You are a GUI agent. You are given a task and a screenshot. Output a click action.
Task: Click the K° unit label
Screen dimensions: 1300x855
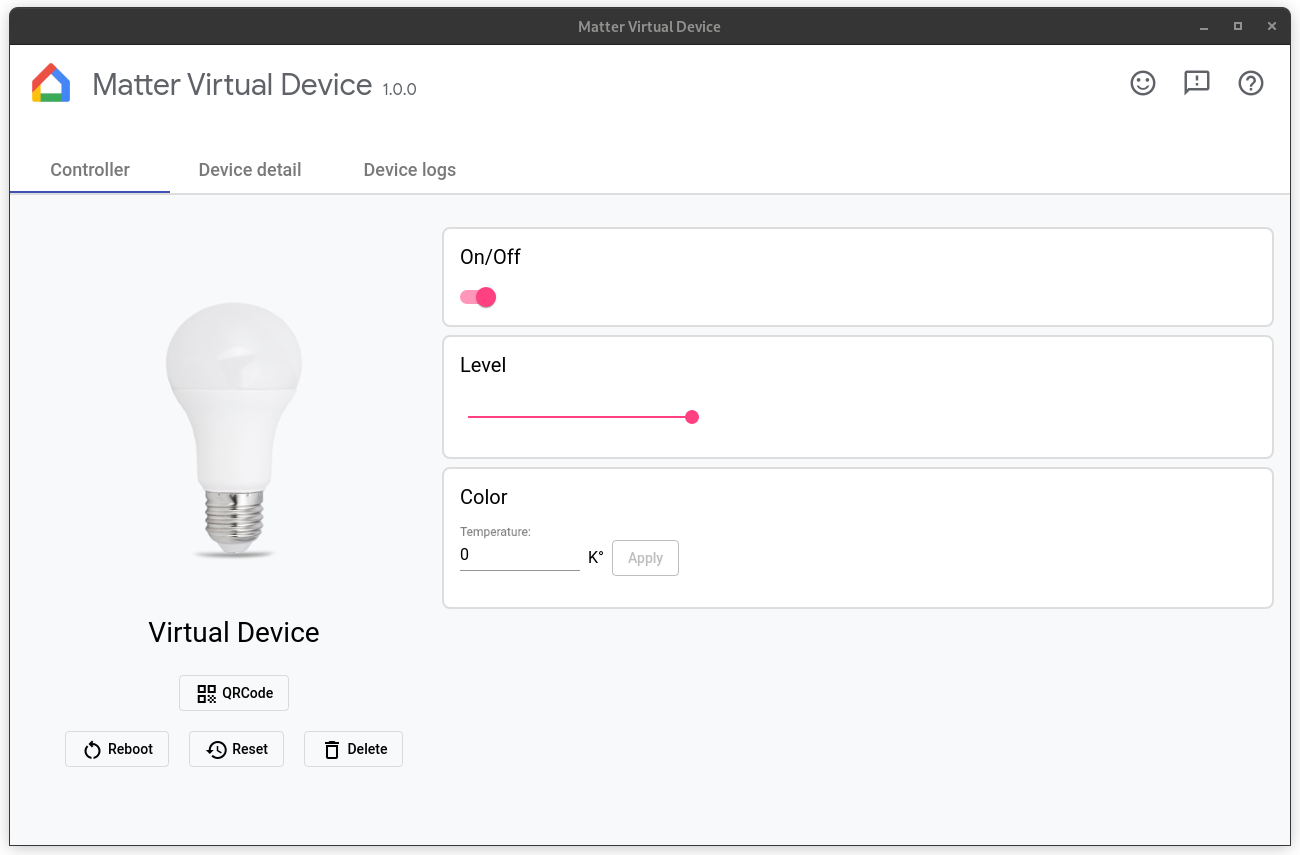(596, 557)
